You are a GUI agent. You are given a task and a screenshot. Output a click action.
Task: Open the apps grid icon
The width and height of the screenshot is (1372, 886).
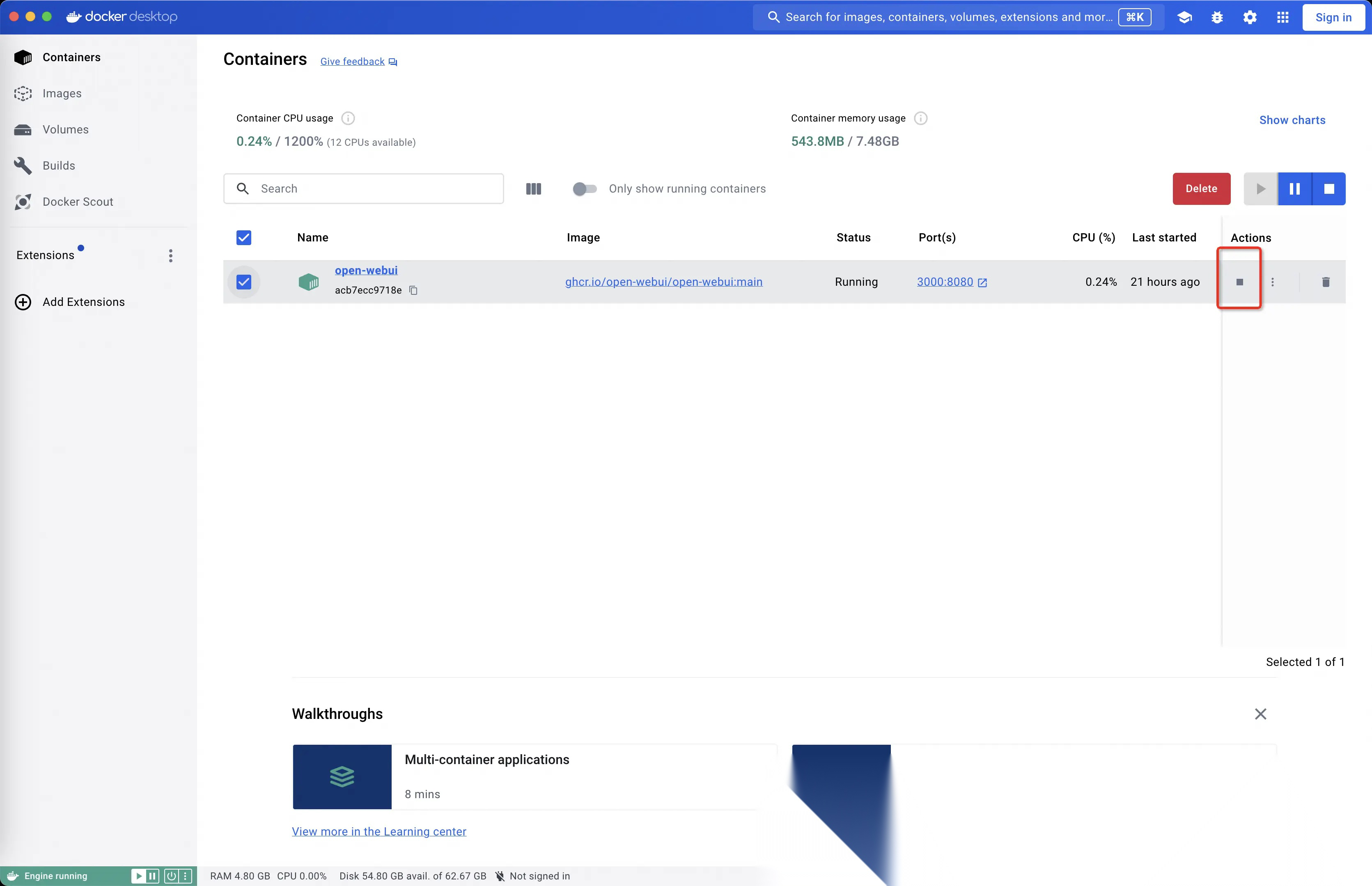1282,17
